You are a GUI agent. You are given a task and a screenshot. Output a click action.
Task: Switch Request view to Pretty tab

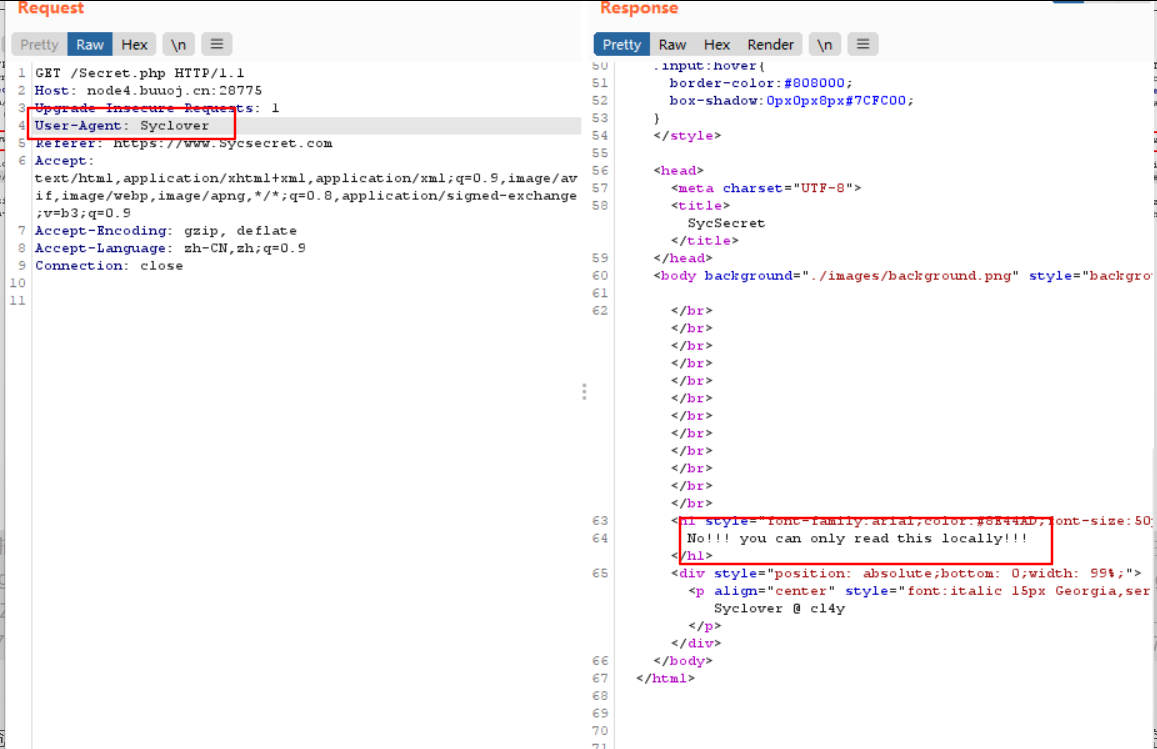coord(39,44)
